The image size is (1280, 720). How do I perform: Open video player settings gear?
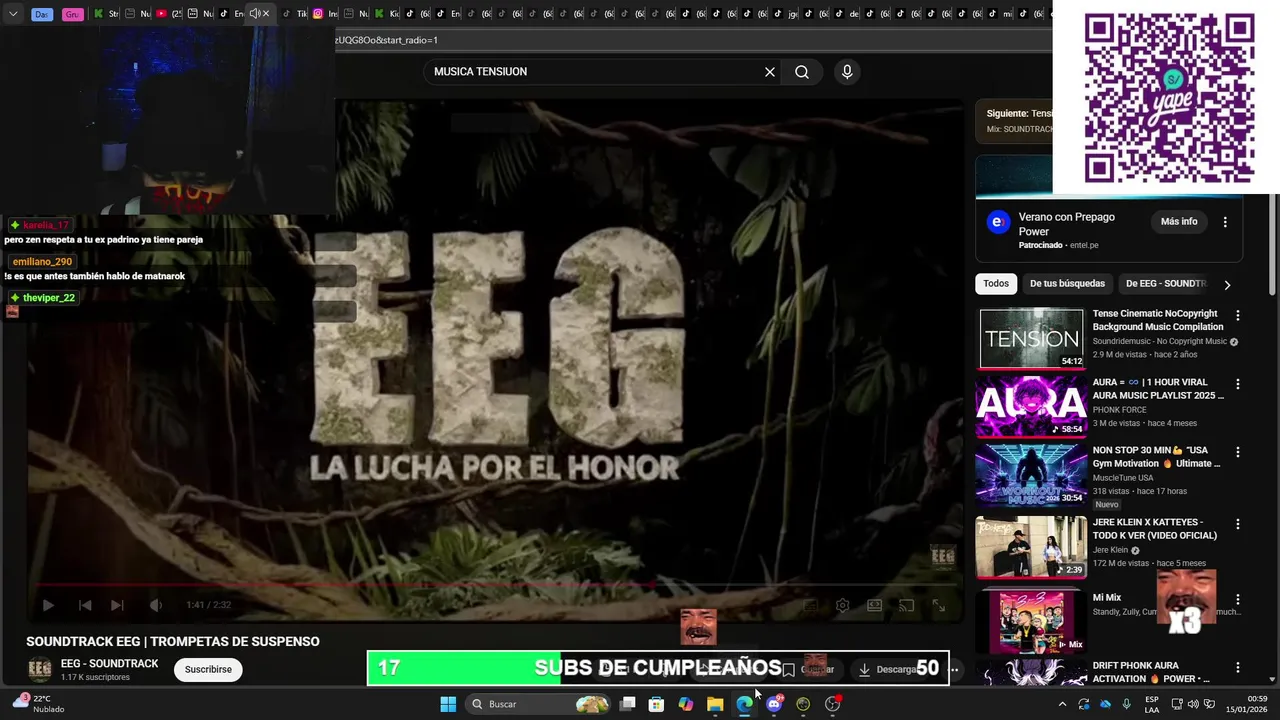[843, 605]
